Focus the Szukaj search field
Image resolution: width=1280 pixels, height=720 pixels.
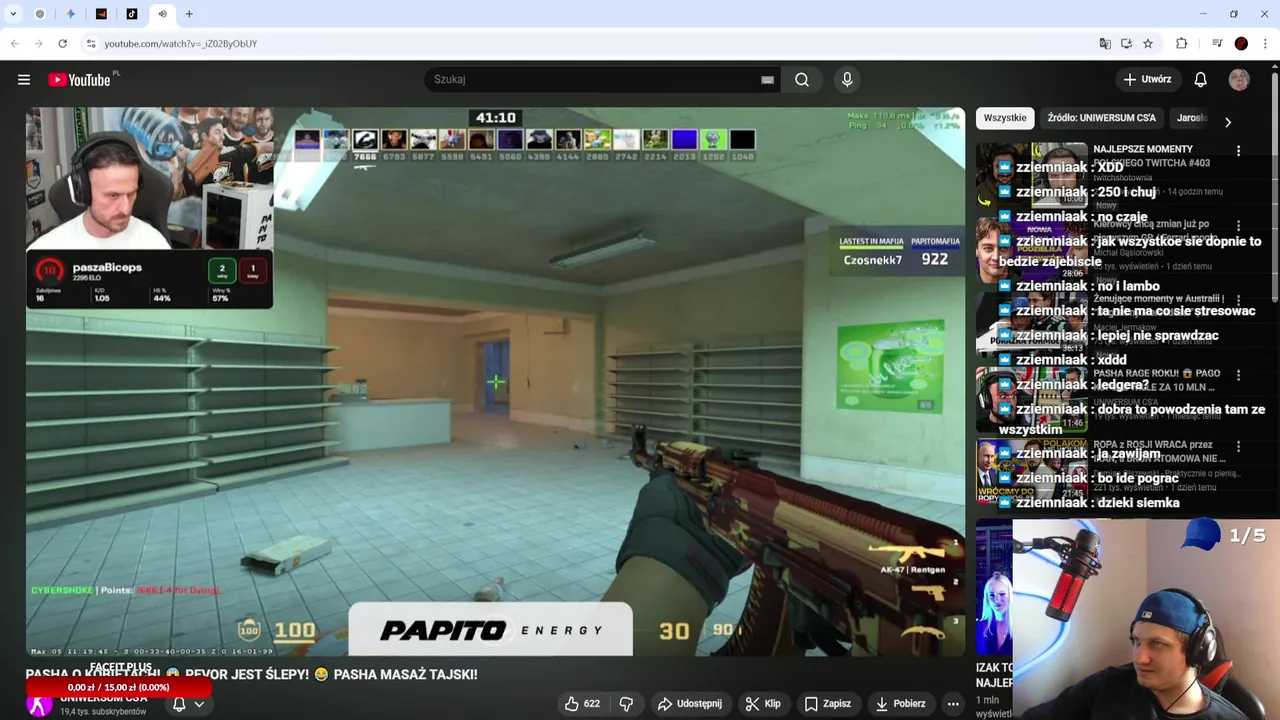point(595,80)
